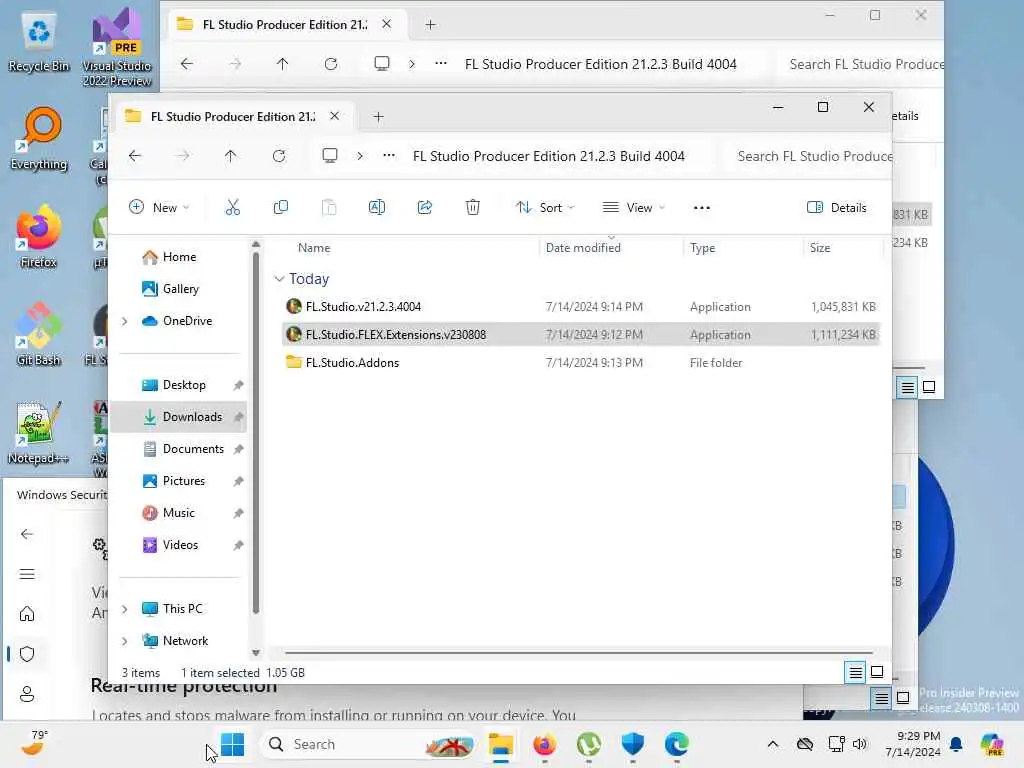Open uTorrent from the taskbar

click(x=589, y=744)
